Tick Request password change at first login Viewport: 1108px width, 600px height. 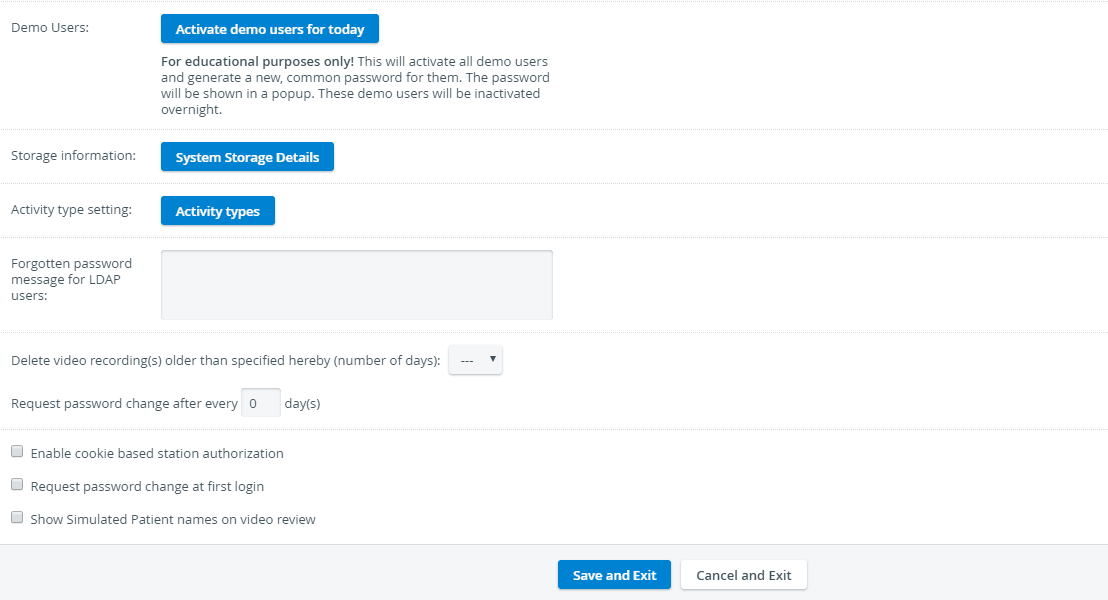point(17,485)
